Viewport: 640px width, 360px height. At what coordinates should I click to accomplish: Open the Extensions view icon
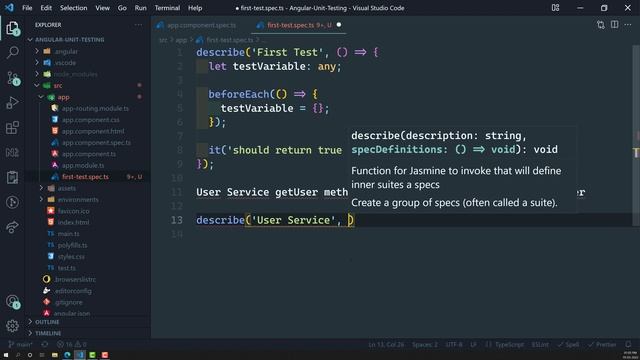13,127
